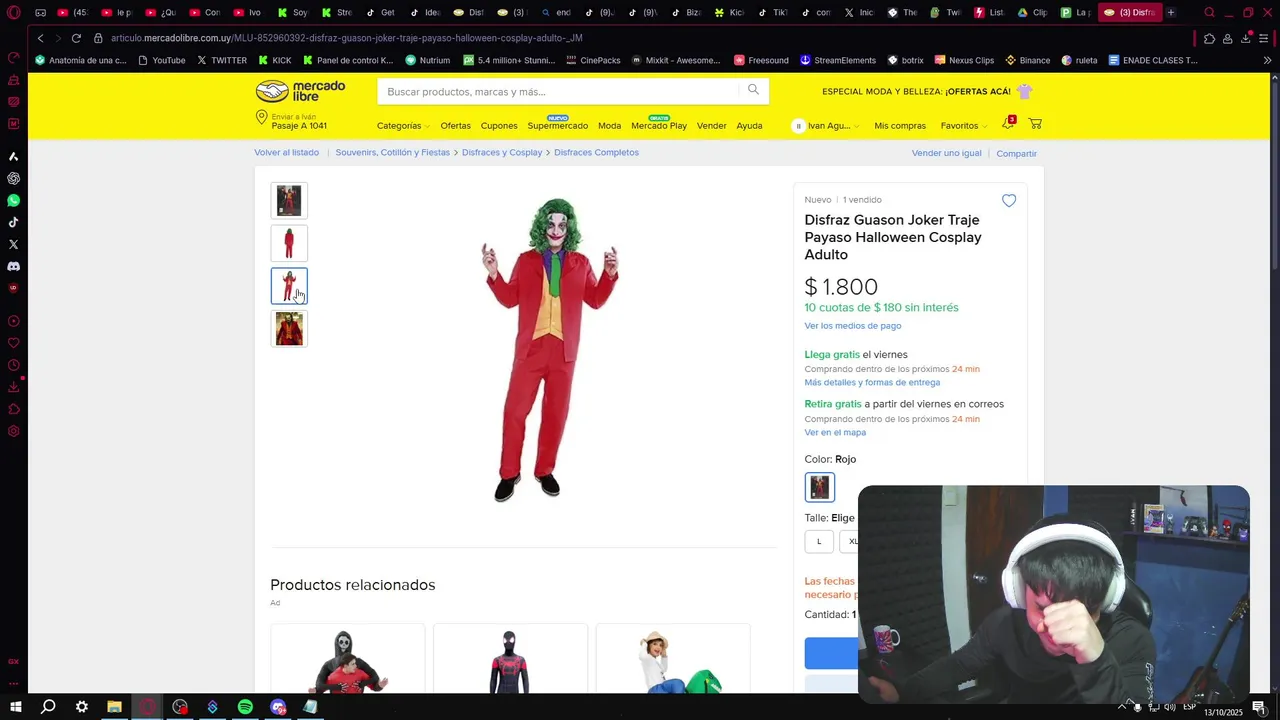
Task: Open Spotify from taskbar
Action: [x=245, y=707]
